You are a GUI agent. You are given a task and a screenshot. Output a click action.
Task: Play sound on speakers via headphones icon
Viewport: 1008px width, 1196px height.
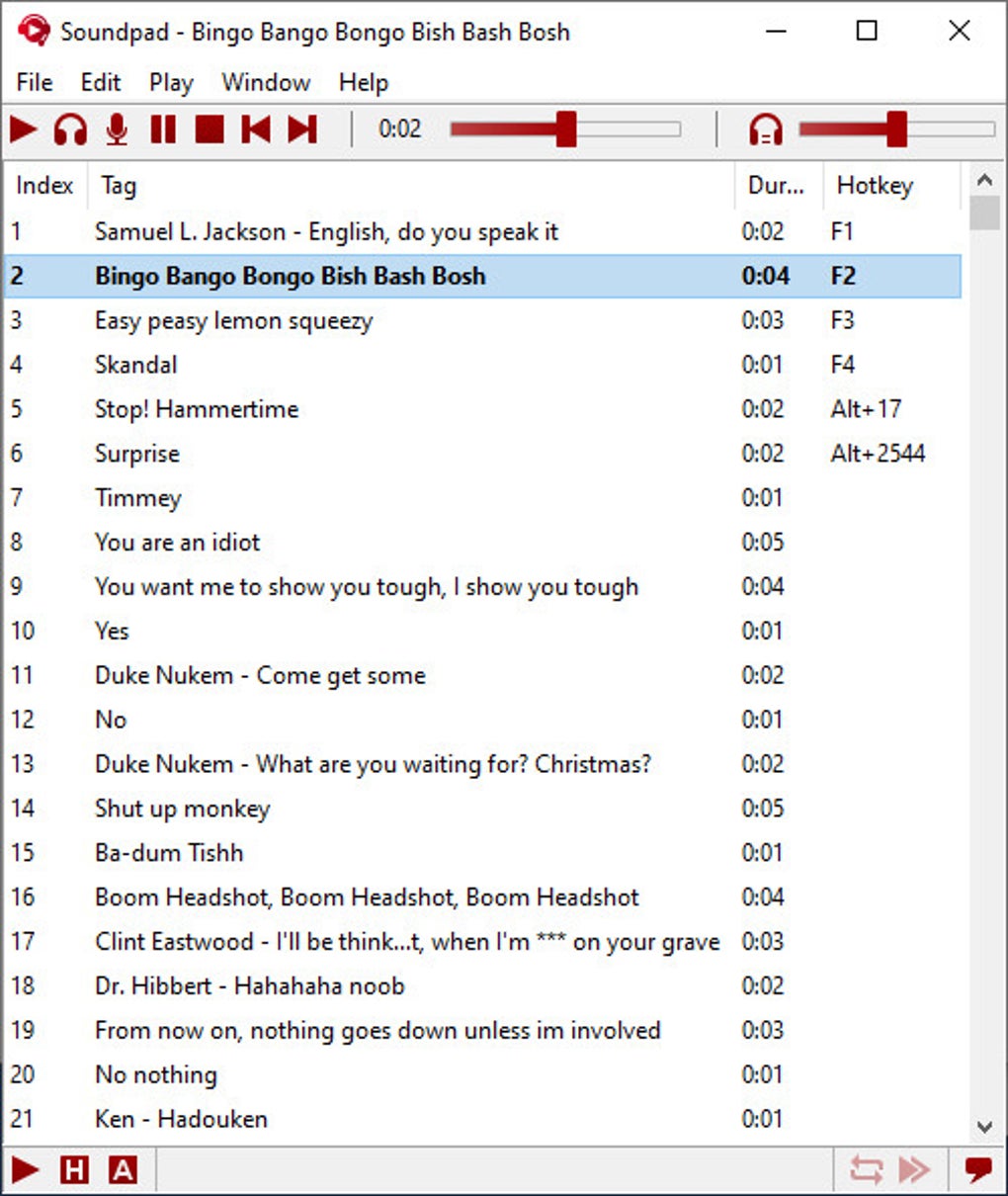tap(70, 129)
